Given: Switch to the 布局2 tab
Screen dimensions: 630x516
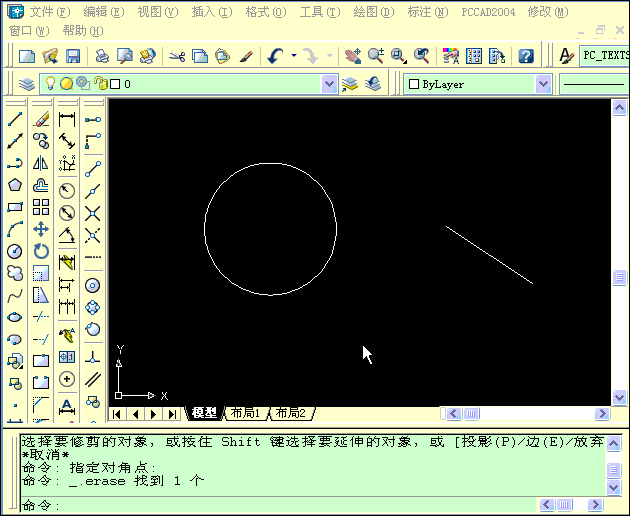Looking at the screenshot, I should click(290, 413).
